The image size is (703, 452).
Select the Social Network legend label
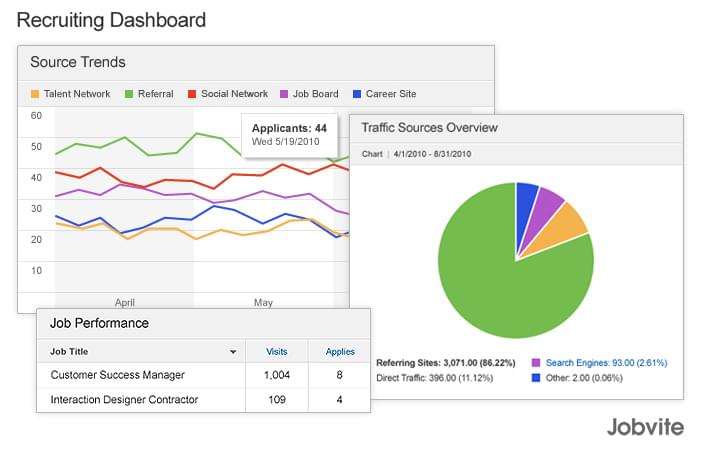(x=234, y=94)
